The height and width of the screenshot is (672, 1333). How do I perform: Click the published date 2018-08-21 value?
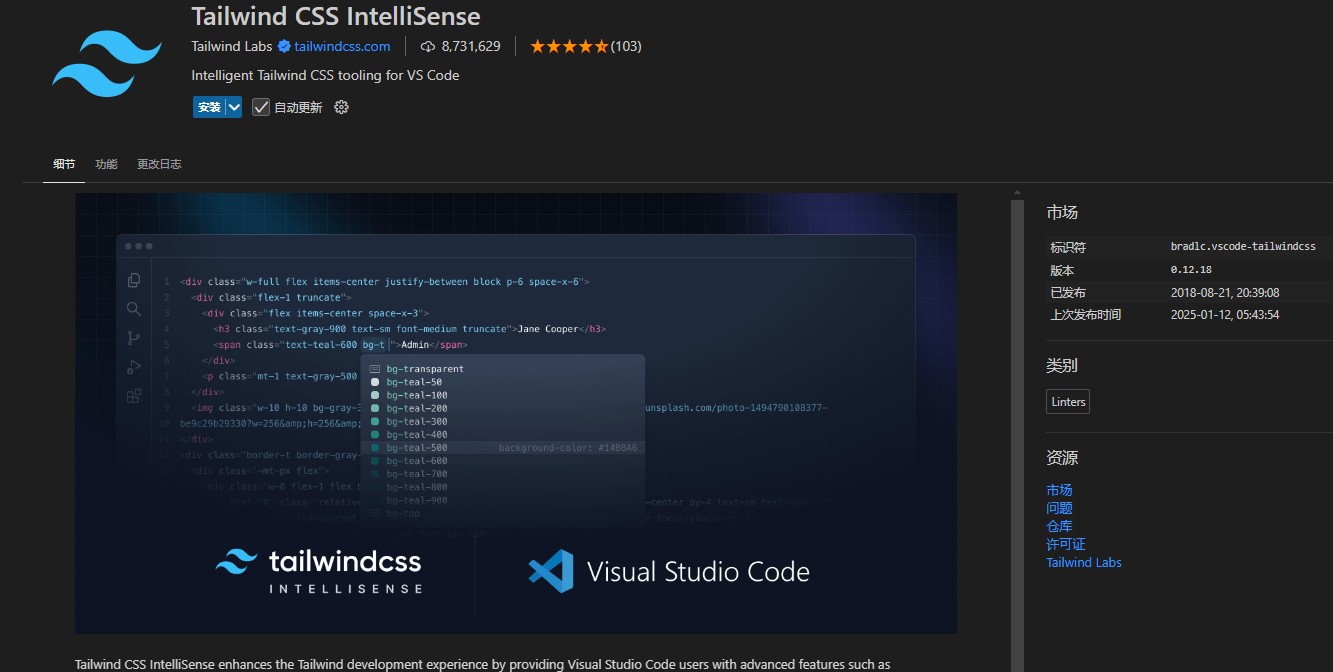click(x=1225, y=293)
